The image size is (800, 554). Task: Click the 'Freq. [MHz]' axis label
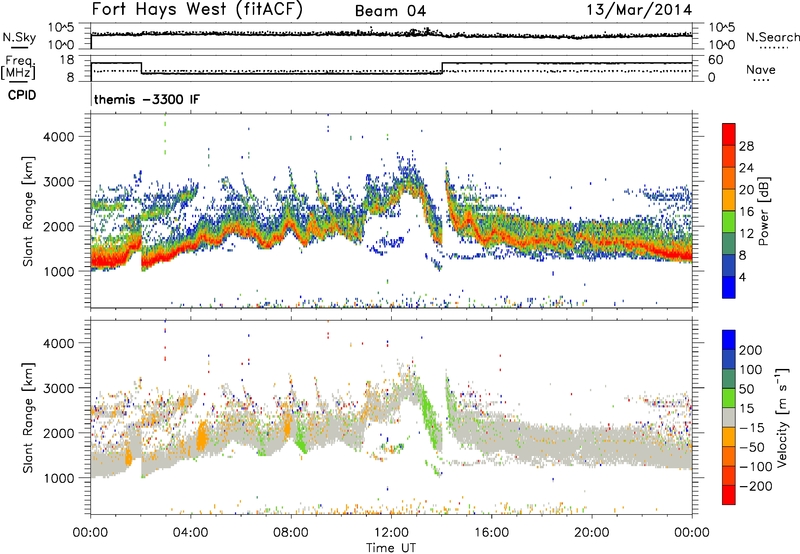point(18,67)
